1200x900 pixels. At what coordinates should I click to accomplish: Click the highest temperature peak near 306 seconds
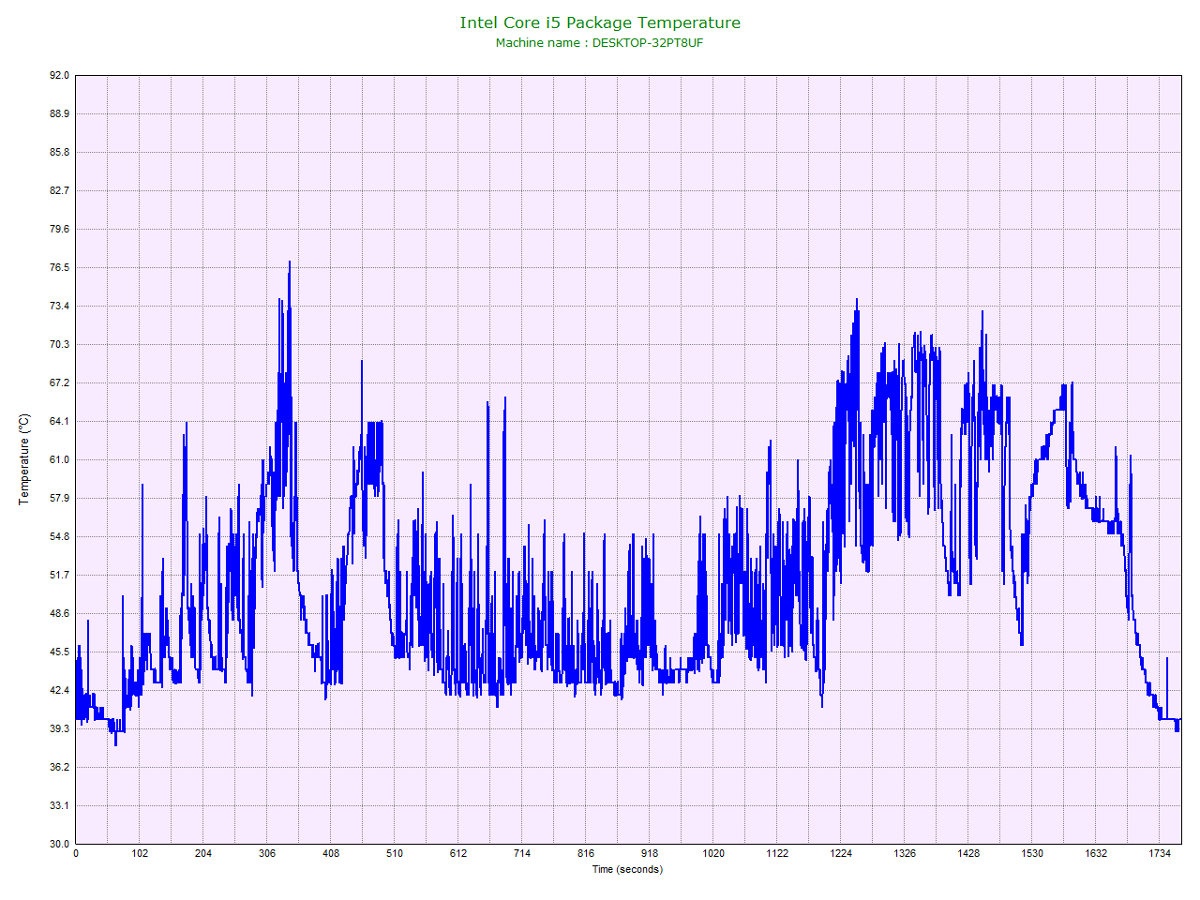point(290,263)
